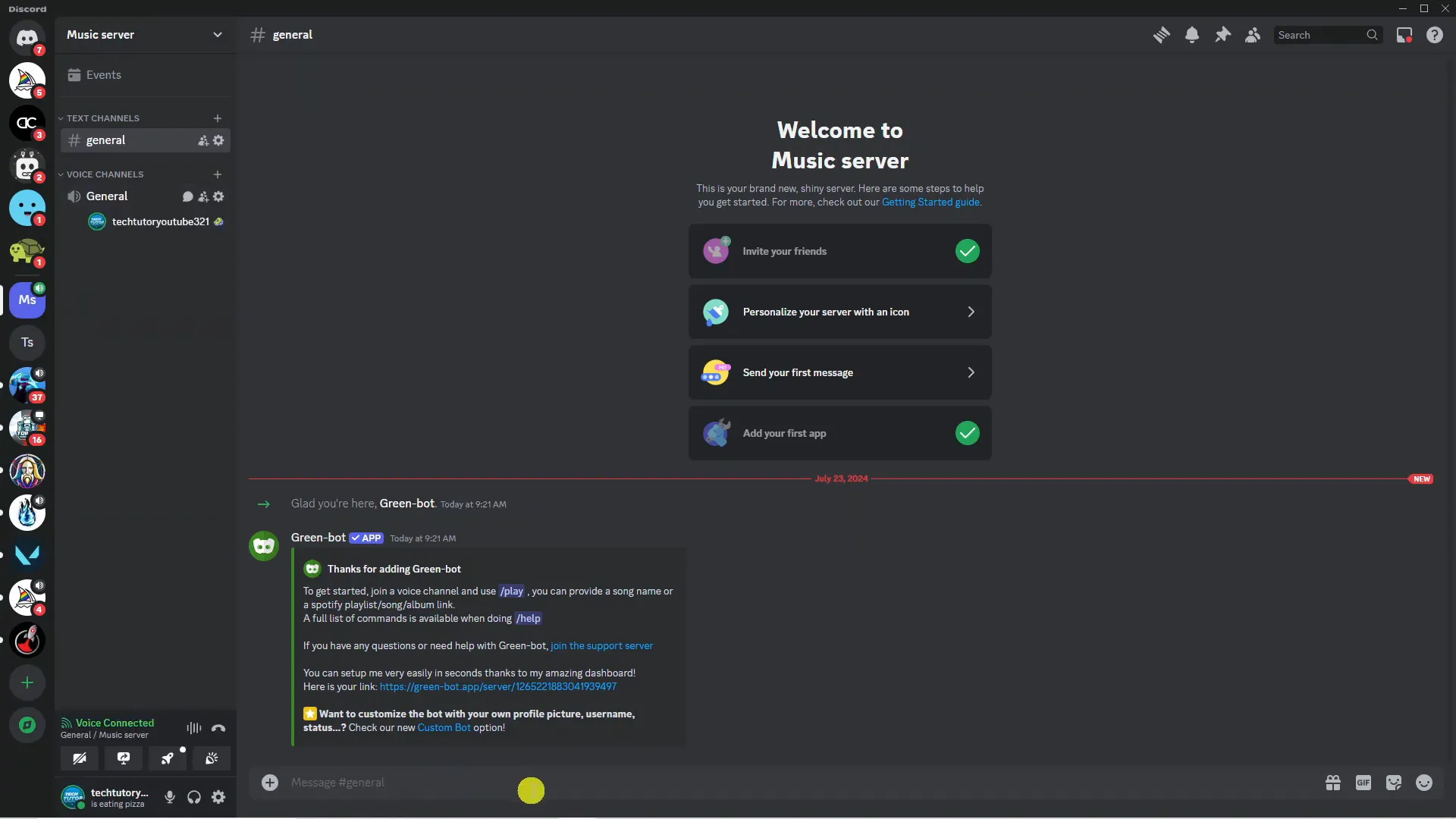Toggle mute status in voice channel
The height and width of the screenshot is (819, 1456).
(x=169, y=797)
